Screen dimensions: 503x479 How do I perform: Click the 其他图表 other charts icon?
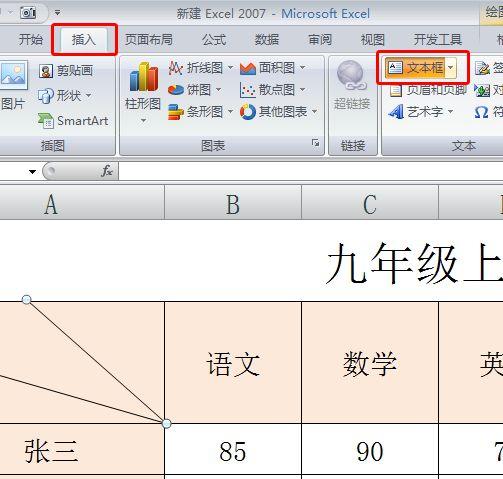coord(248,112)
